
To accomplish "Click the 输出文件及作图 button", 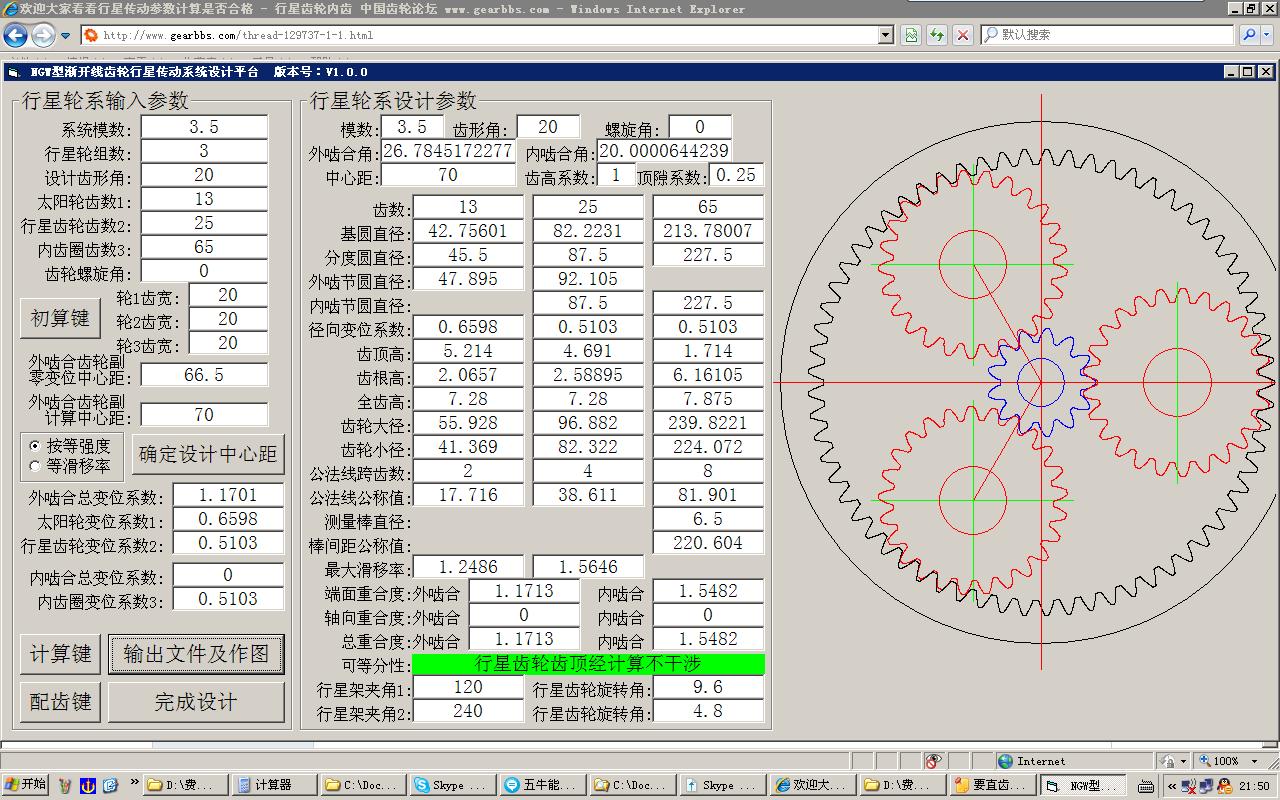I will pyautogui.click(x=196, y=654).
